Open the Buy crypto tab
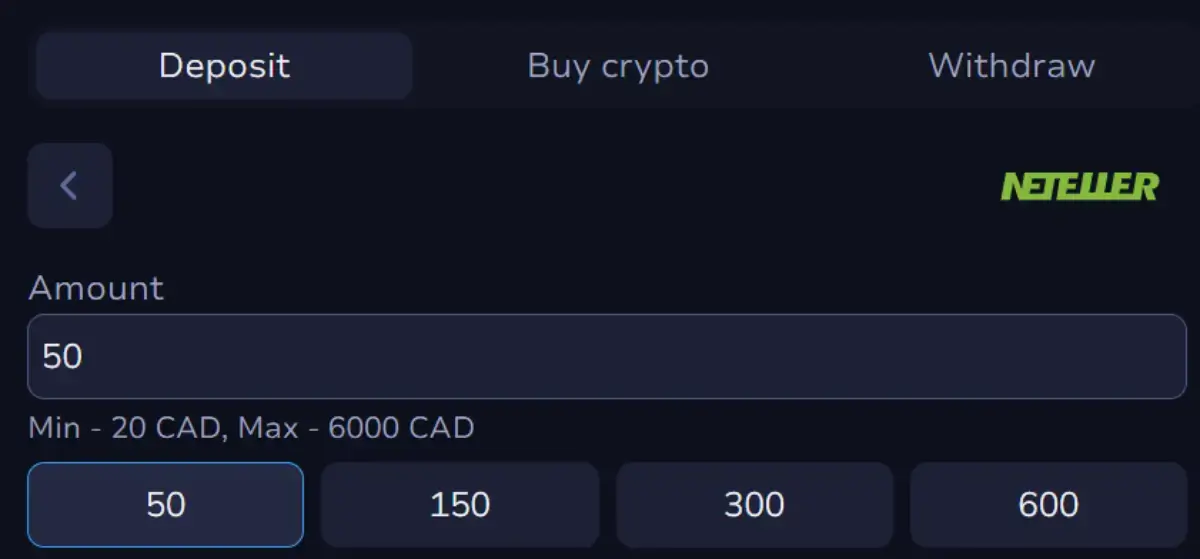Screen dimensions: 1200x559 (618, 66)
